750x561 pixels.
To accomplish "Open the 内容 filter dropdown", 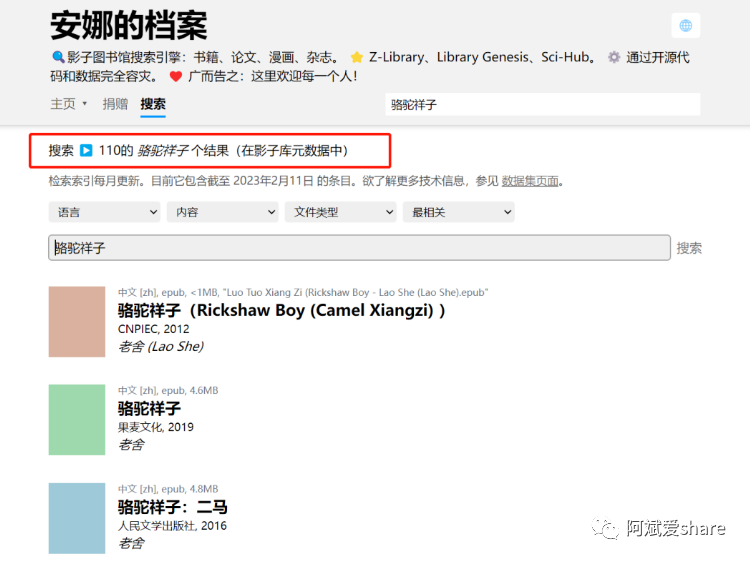I will 222,212.
